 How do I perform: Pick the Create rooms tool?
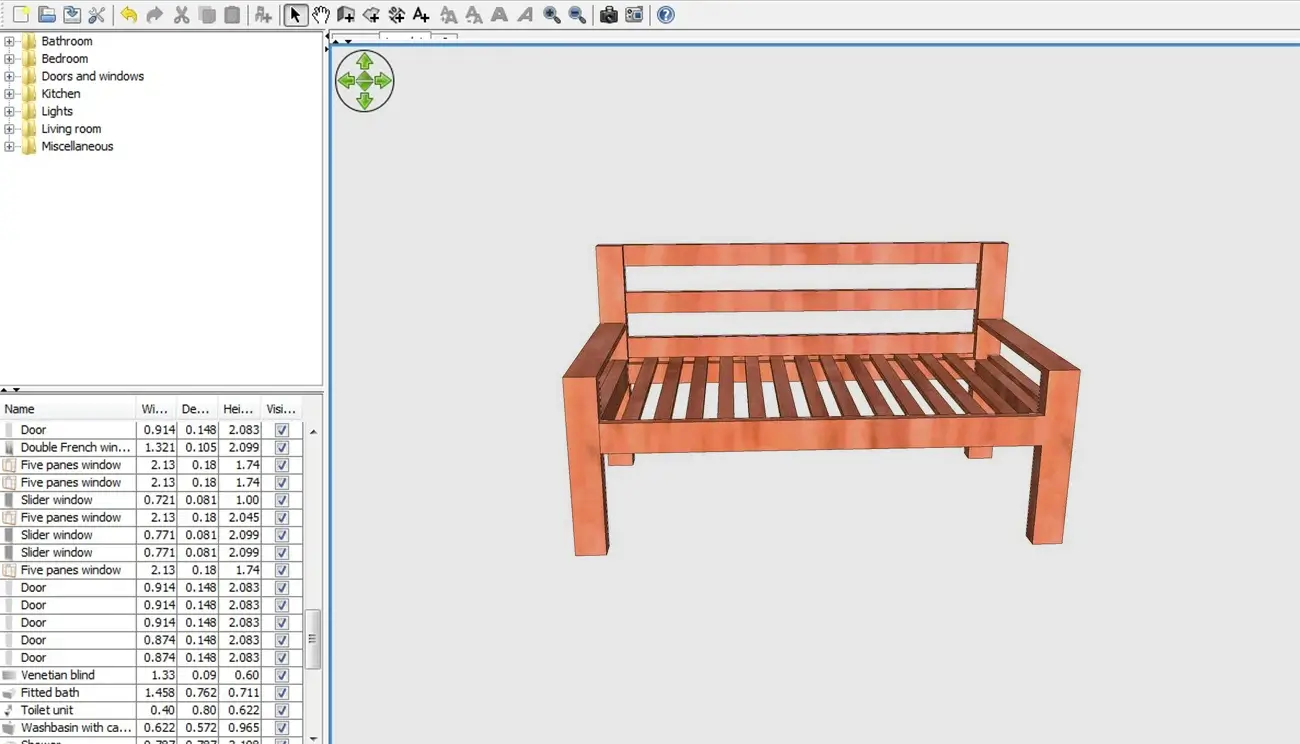tap(371, 14)
